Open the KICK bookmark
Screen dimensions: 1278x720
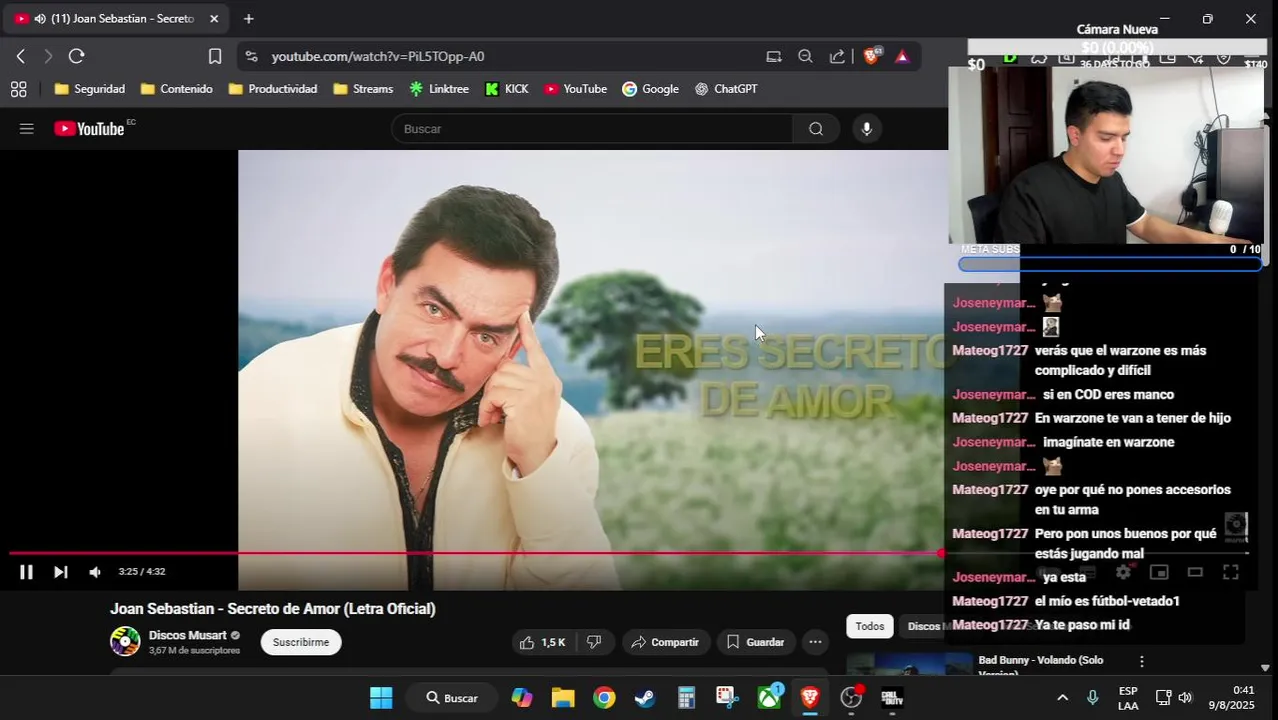point(507,89)
